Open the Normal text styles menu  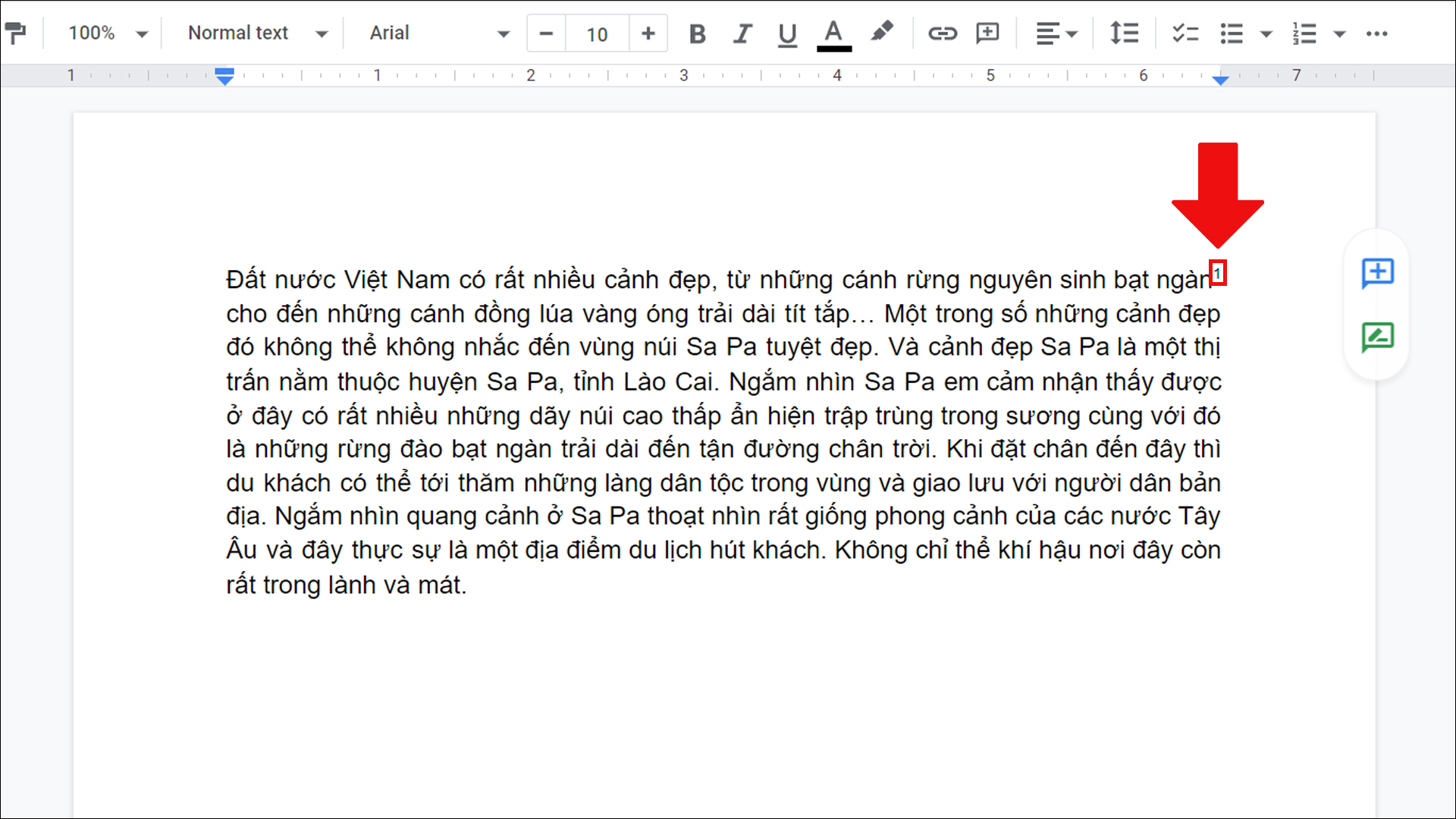[x=256, y=33]
